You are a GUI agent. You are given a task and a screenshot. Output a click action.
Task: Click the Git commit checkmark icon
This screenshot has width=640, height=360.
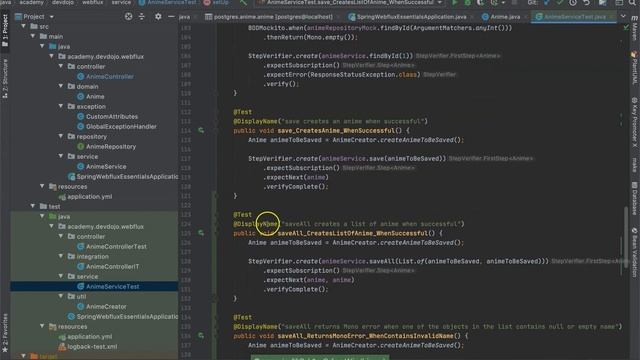pyautogui.click(x=560, y=2)
